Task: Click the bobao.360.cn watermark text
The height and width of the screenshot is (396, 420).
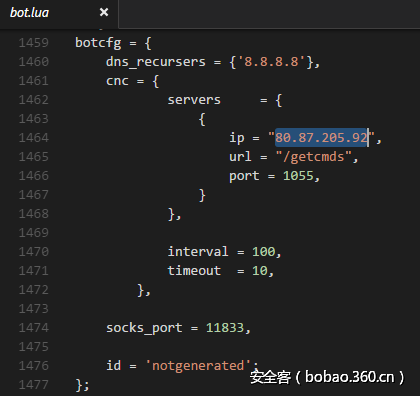Action: click(x=349, y=377)
